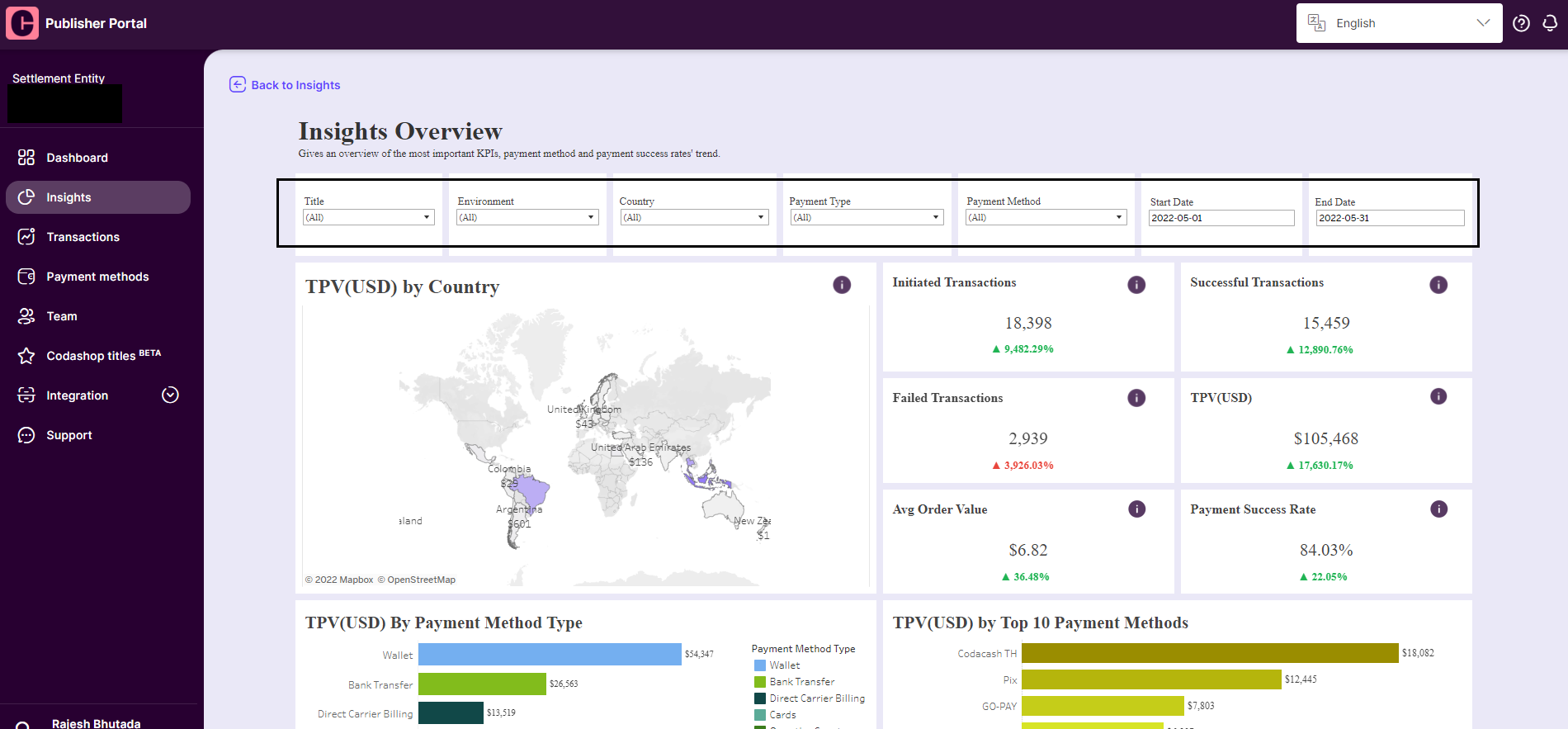Open the notifications bell icon

[1550, 23]
